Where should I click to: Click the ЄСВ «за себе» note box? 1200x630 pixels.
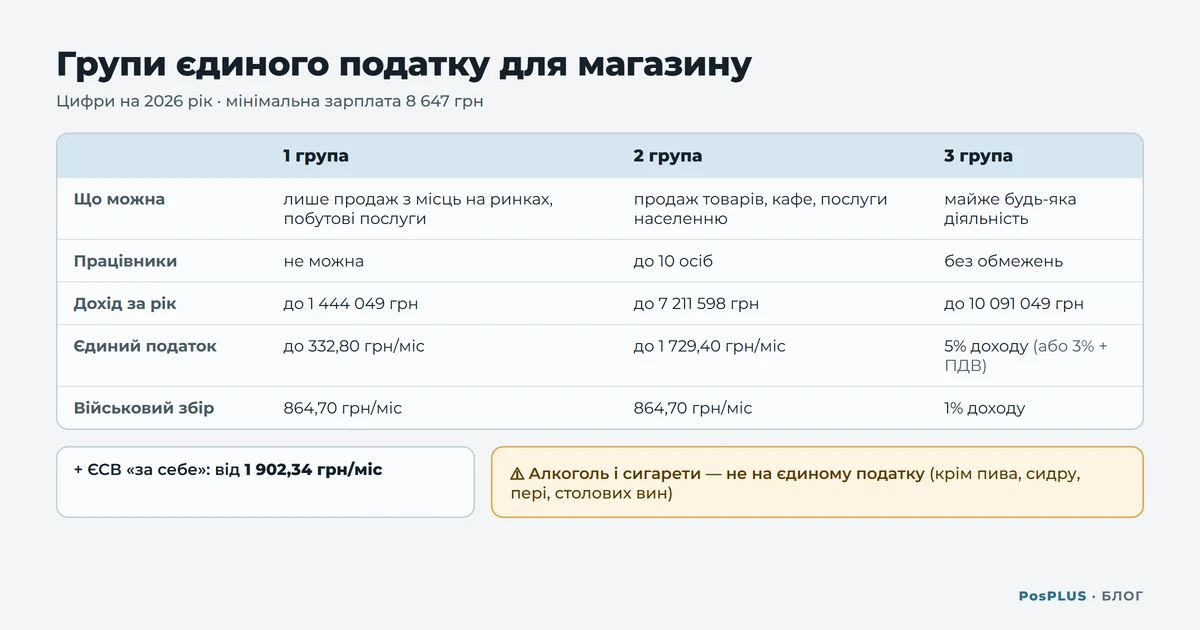265,482
